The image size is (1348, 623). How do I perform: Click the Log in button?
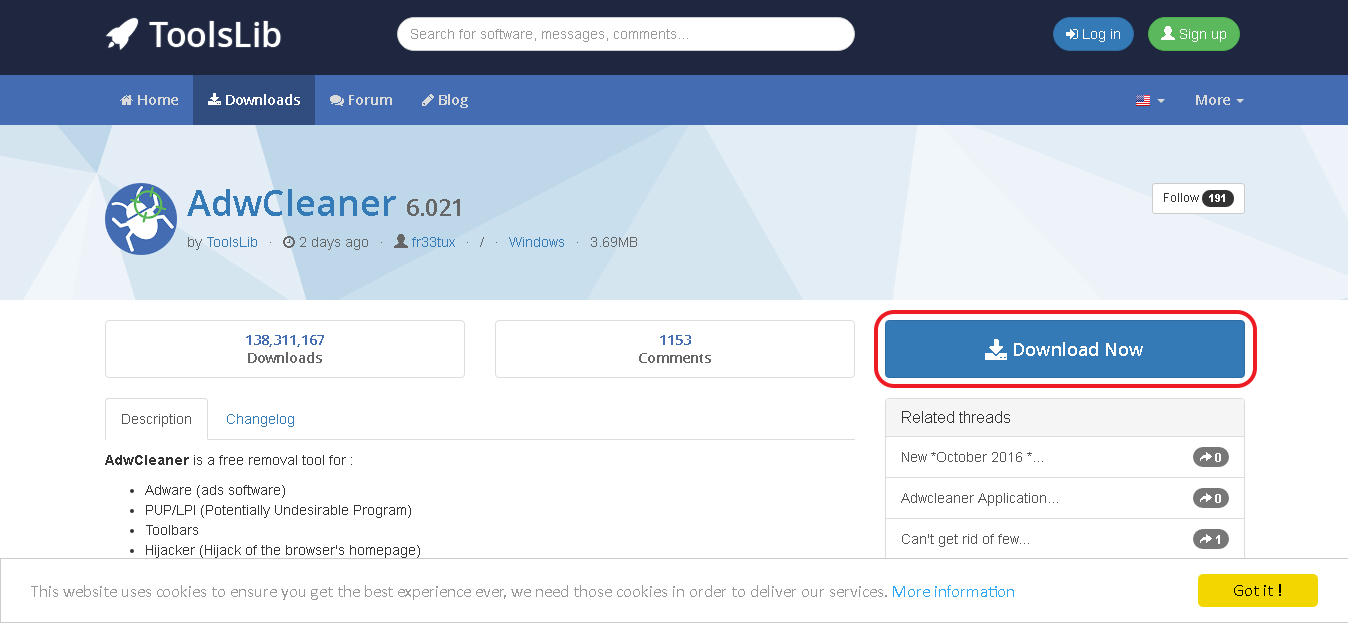tap(1093, 34)
